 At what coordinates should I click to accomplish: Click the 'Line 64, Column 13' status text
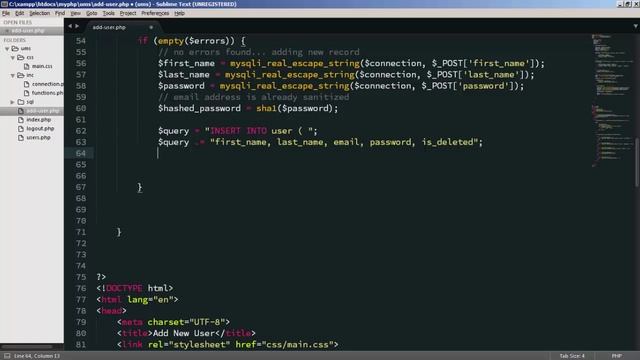(37, 356)
